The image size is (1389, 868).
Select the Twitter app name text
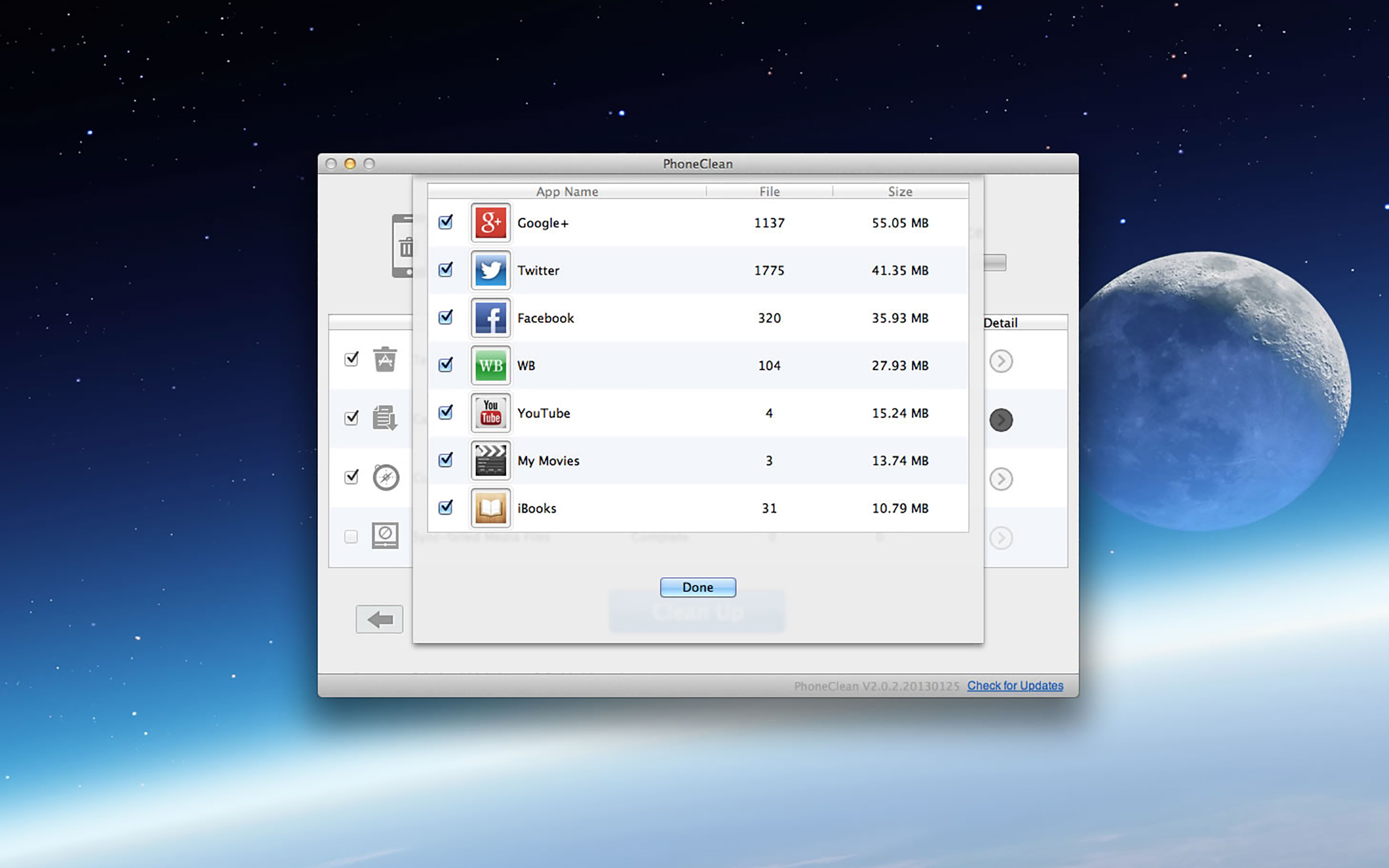pyautogui.click(x=538, y=270)
